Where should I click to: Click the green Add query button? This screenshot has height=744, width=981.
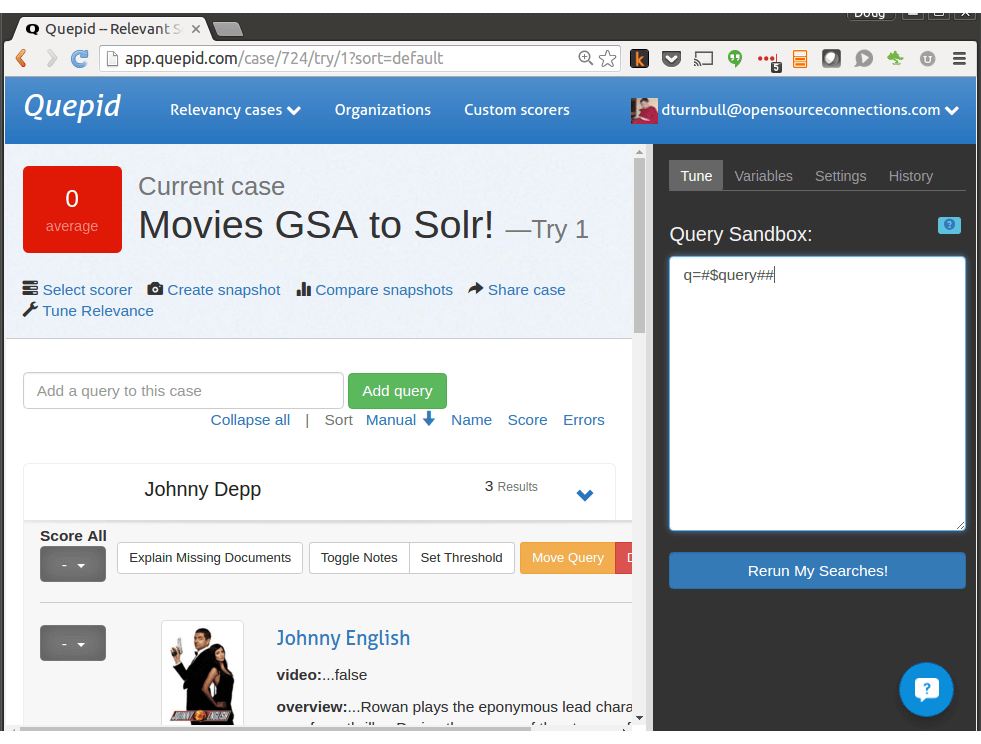click(397, 390)
